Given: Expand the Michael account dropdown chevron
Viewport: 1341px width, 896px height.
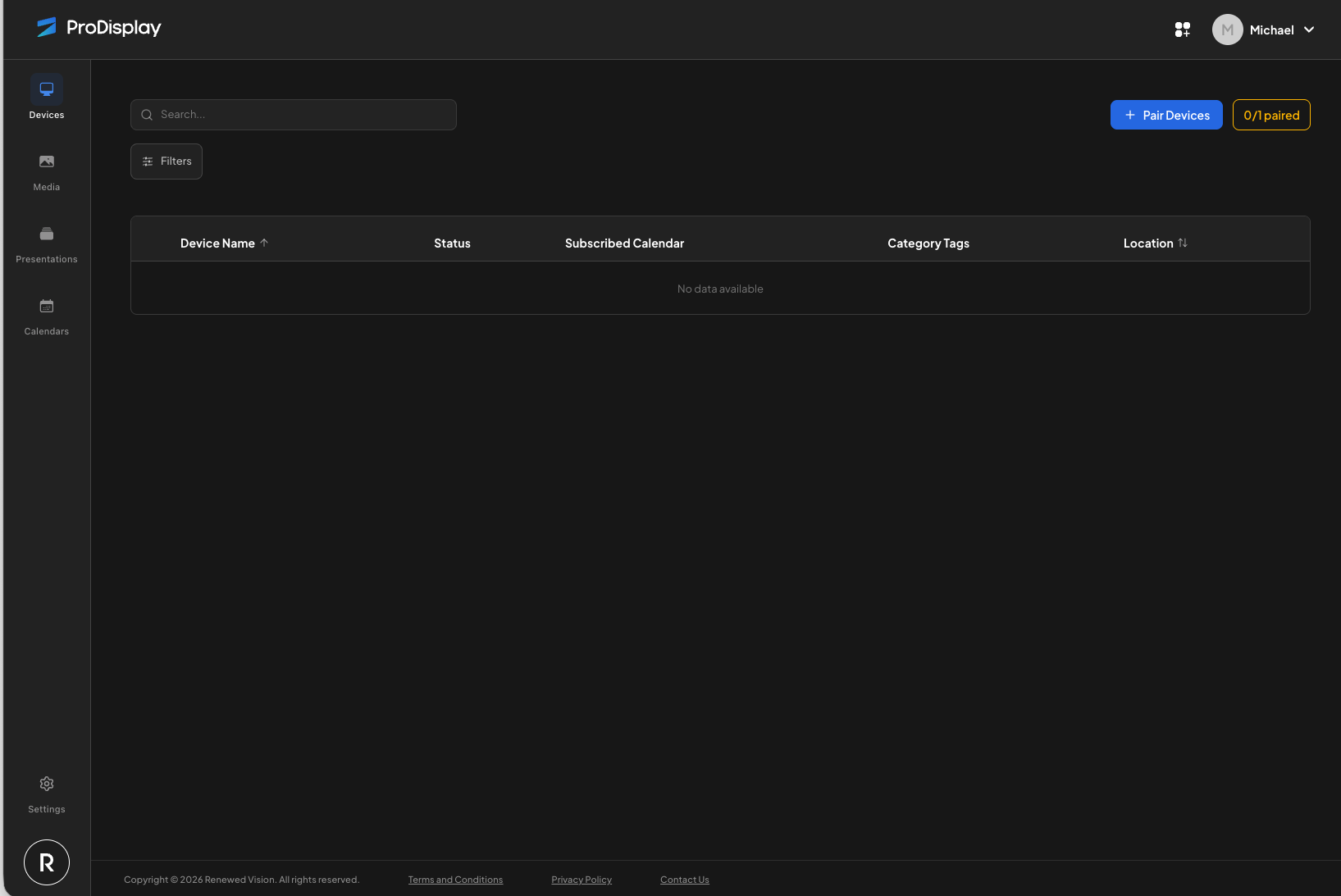Looking at the screenshot, I should (1309, 30).
